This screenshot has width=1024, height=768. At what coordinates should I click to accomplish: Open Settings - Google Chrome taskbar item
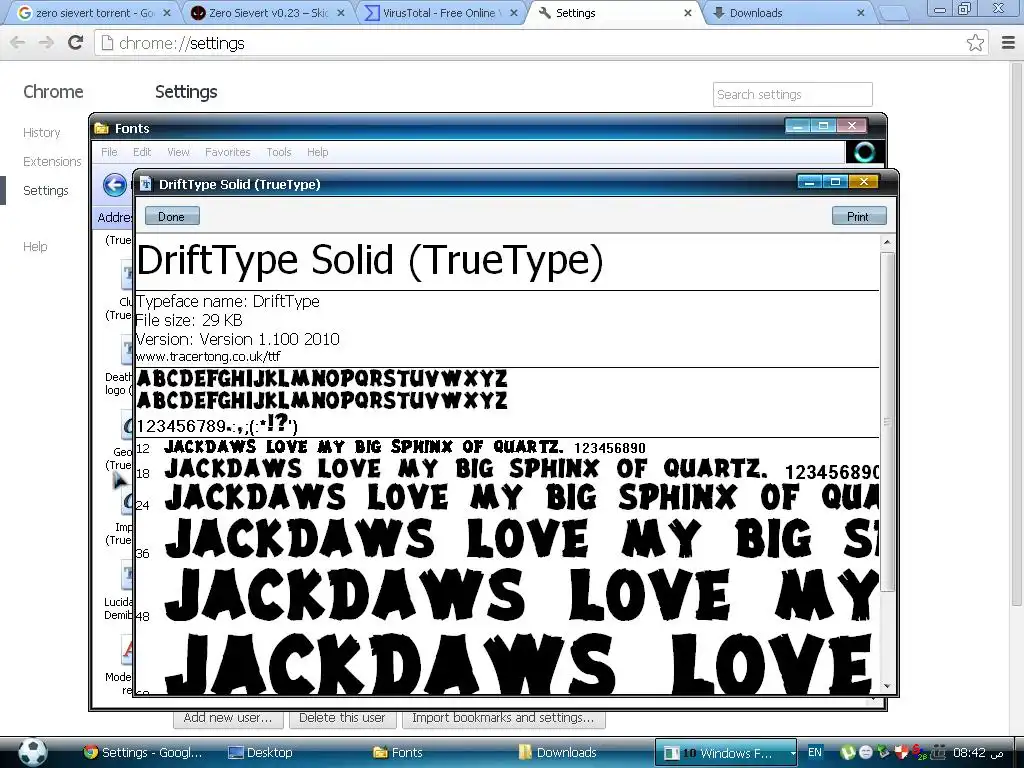[x=144, y=753]
